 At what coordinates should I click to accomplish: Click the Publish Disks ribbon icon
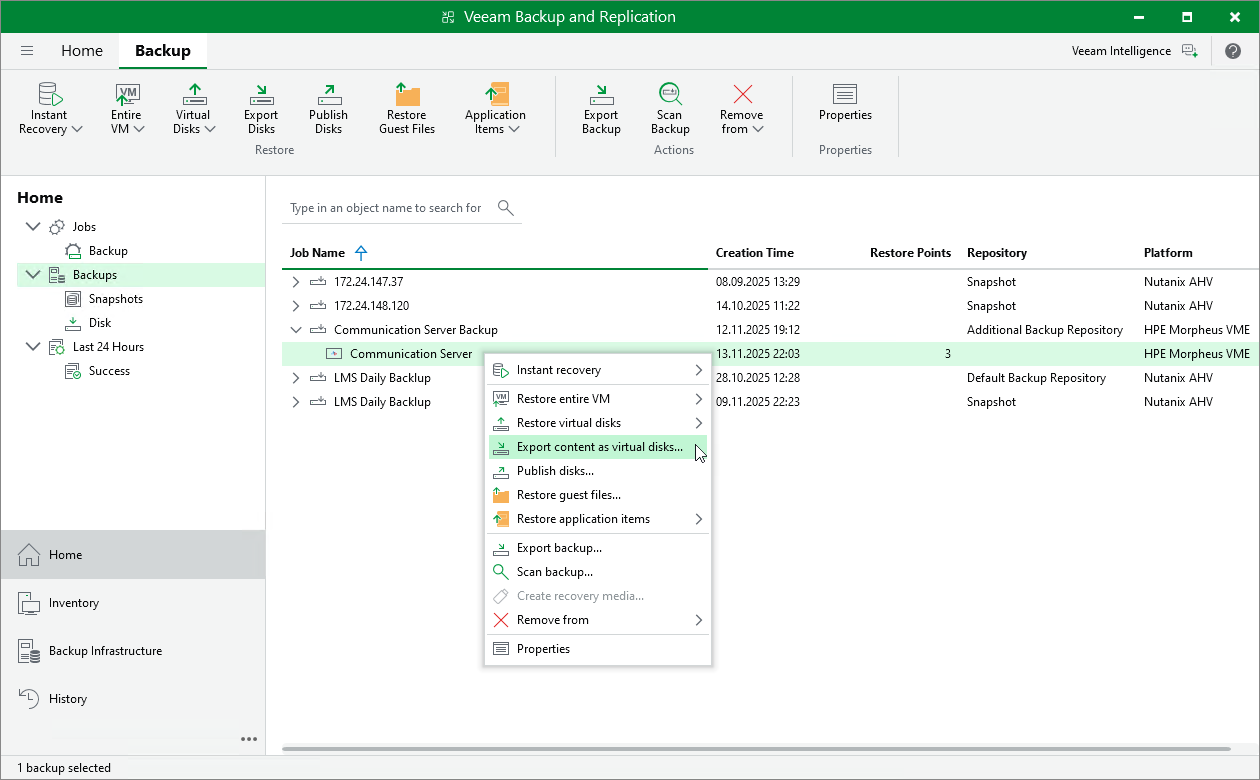[x=328, y=107]
